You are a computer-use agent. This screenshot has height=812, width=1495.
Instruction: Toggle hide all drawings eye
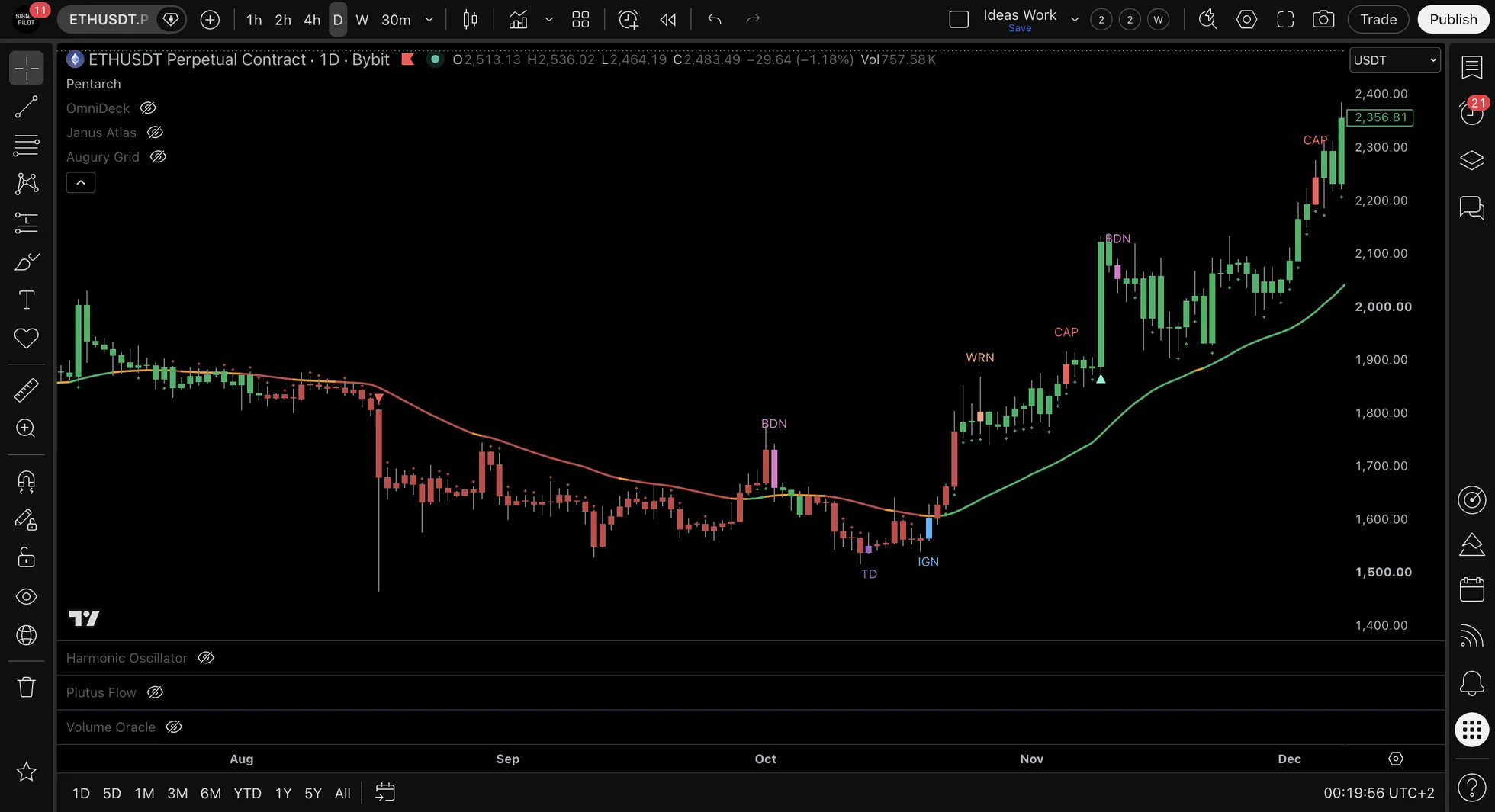tap(26, 596)
